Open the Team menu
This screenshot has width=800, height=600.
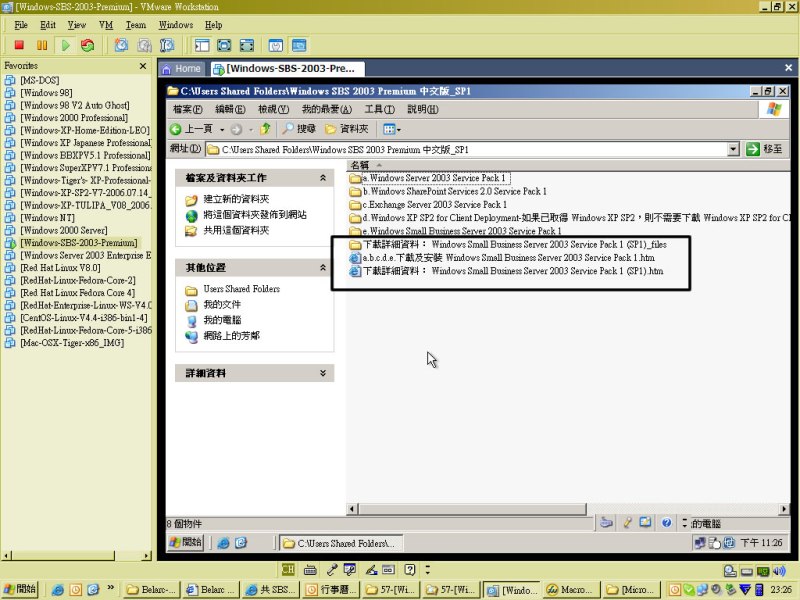tap(136, 25)
